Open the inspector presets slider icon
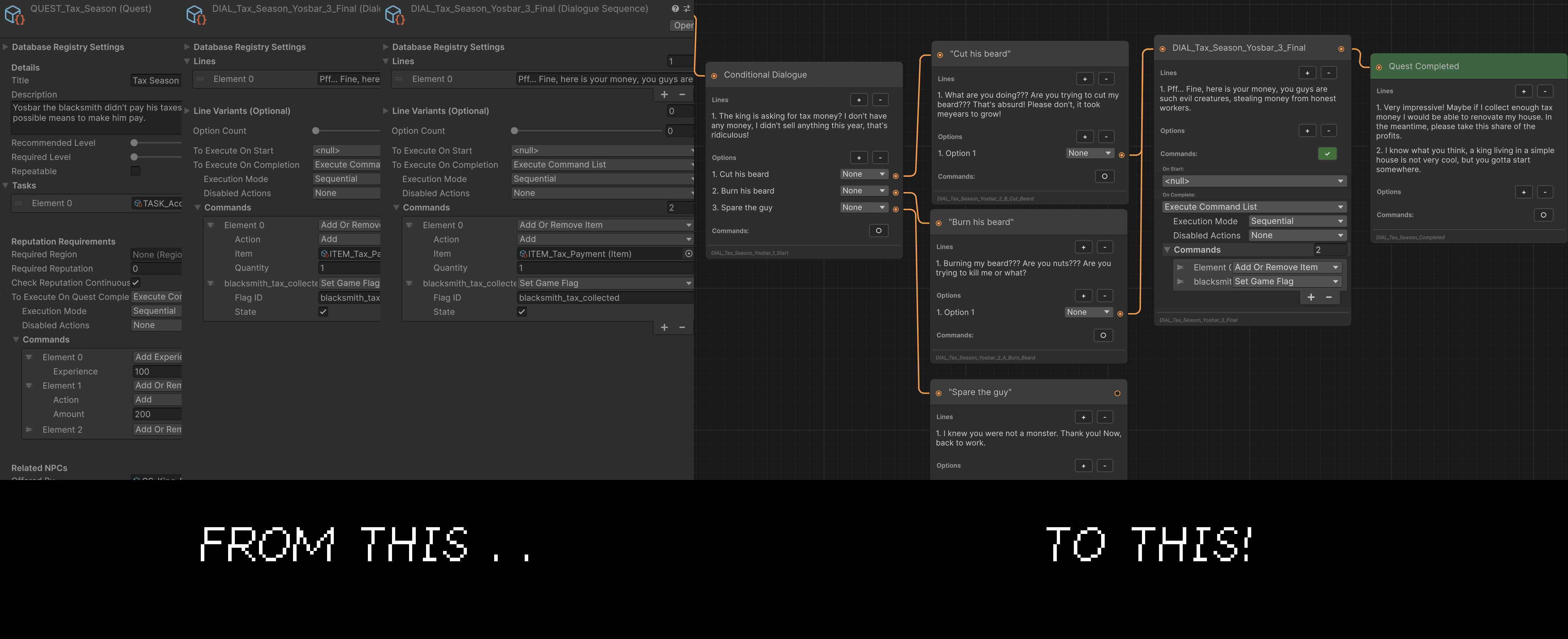The height and width of the screenshot is (639, 1568). 686,9
